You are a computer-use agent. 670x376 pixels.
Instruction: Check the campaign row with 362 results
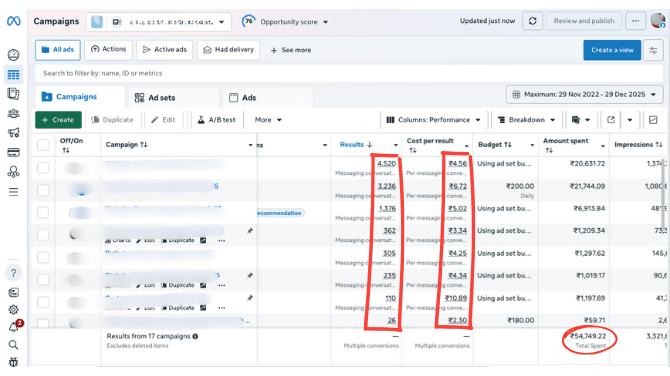pos(43,235)
